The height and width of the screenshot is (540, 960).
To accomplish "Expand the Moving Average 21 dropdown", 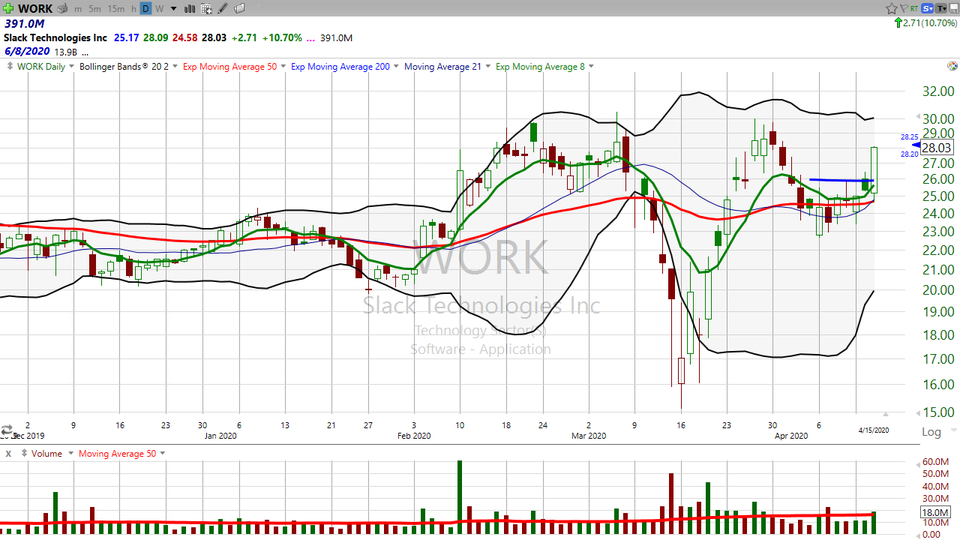I will click(488, 67).
